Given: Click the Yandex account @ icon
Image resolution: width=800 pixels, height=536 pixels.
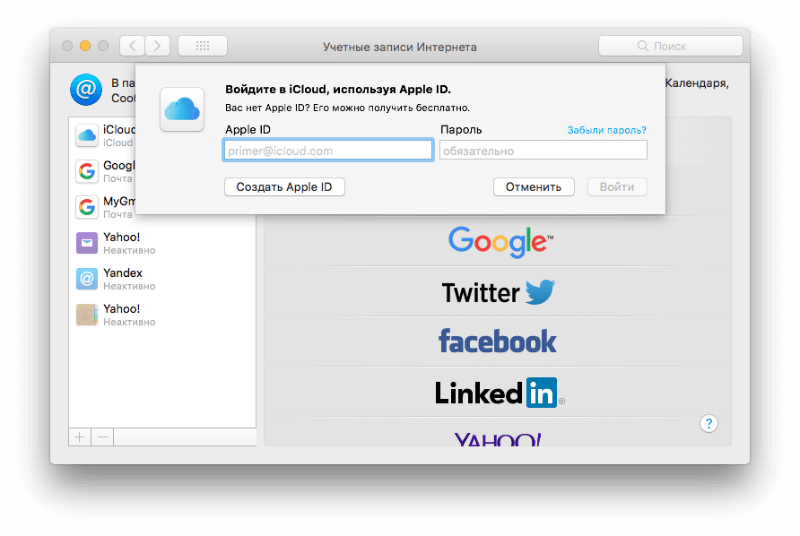Looking at the screenshot, I should coord(87,279).
